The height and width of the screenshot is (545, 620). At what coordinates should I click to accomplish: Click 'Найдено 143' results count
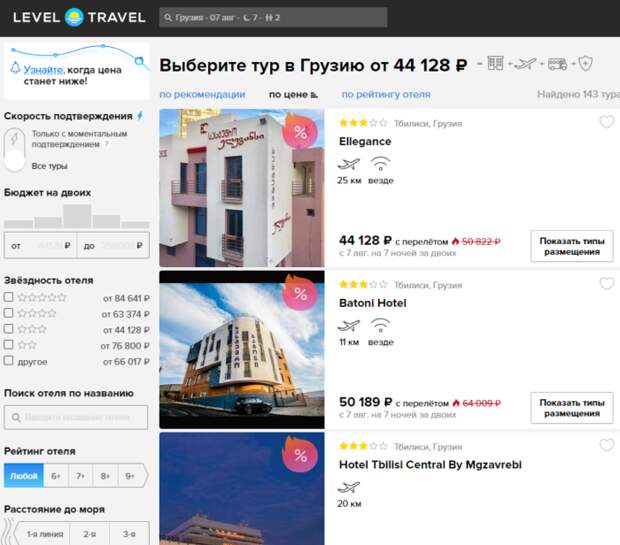point(578,95)
